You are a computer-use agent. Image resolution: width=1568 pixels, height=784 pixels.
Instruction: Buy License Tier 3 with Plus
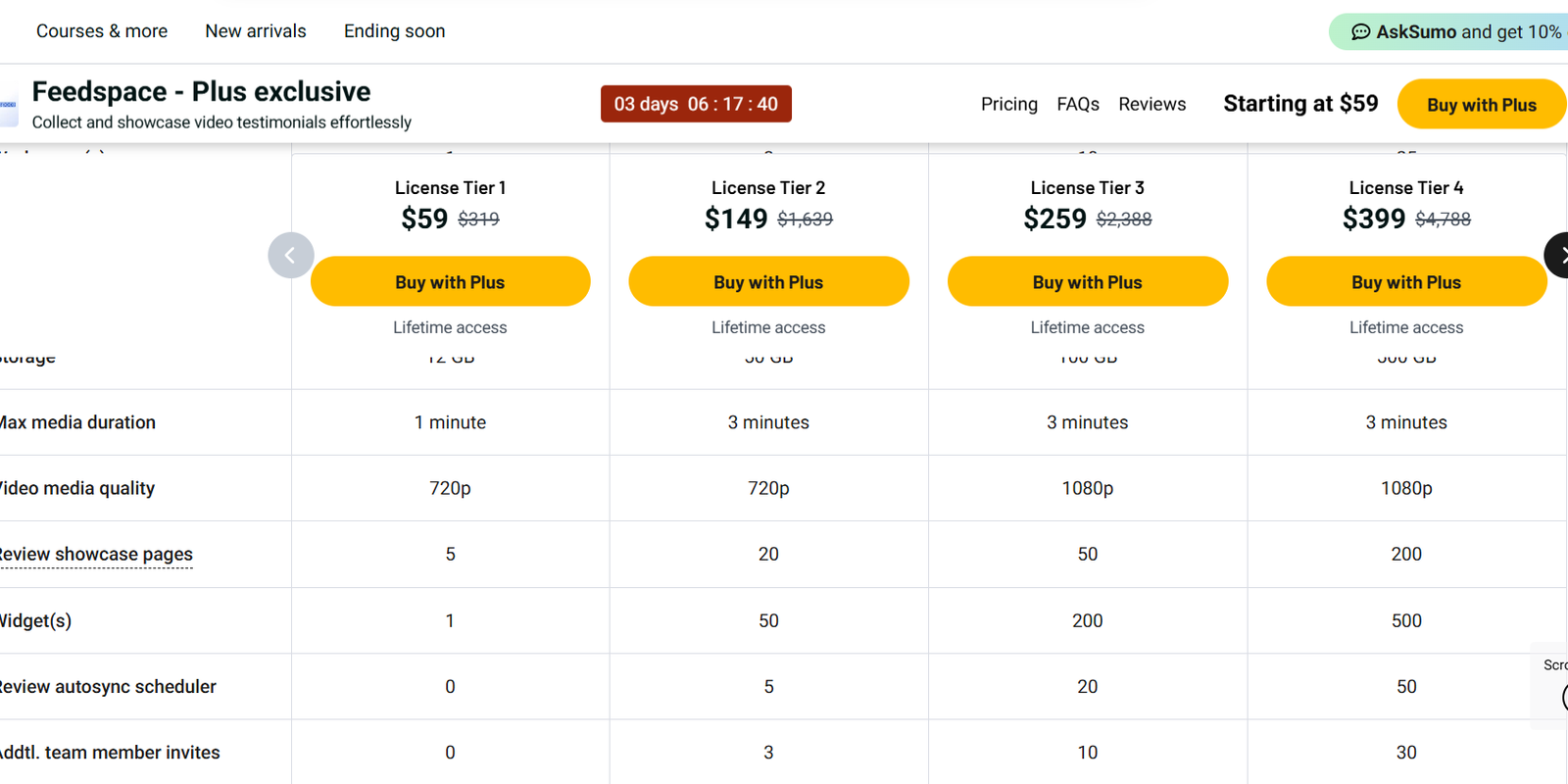[x=1087, y=282]
